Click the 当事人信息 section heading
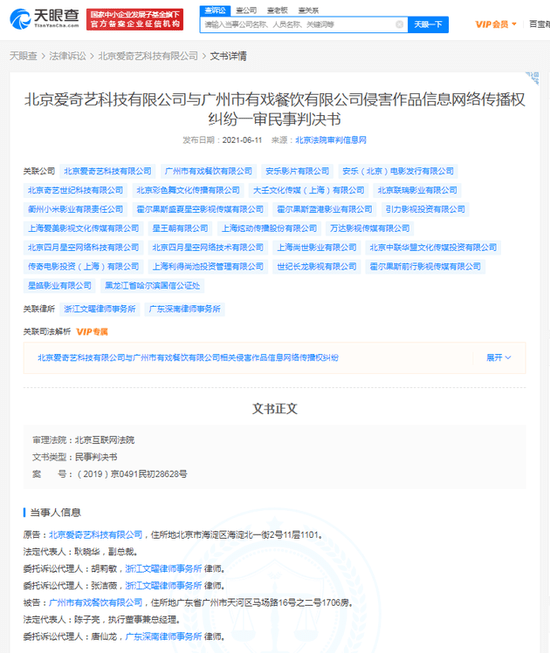Image resolution: width=550 pixels, height=653 pixels. pyautogui.click(x=55, y=513)
